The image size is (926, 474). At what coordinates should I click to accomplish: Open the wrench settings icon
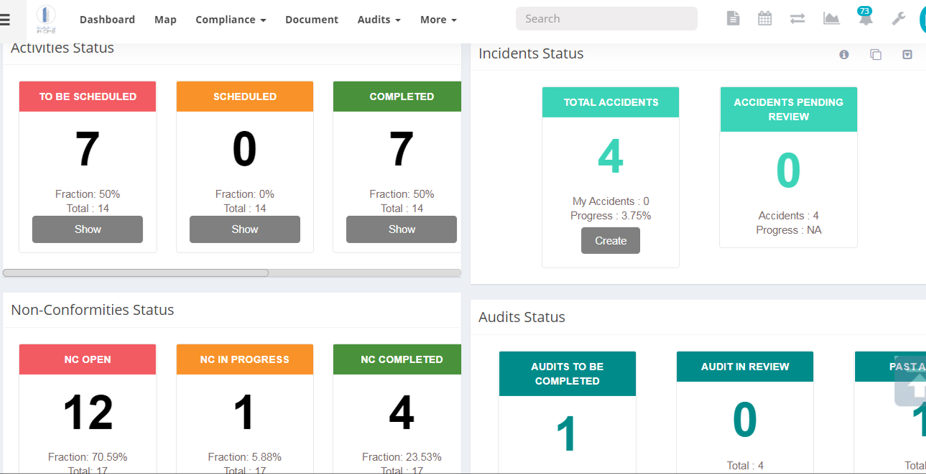[x=898, y=19]
